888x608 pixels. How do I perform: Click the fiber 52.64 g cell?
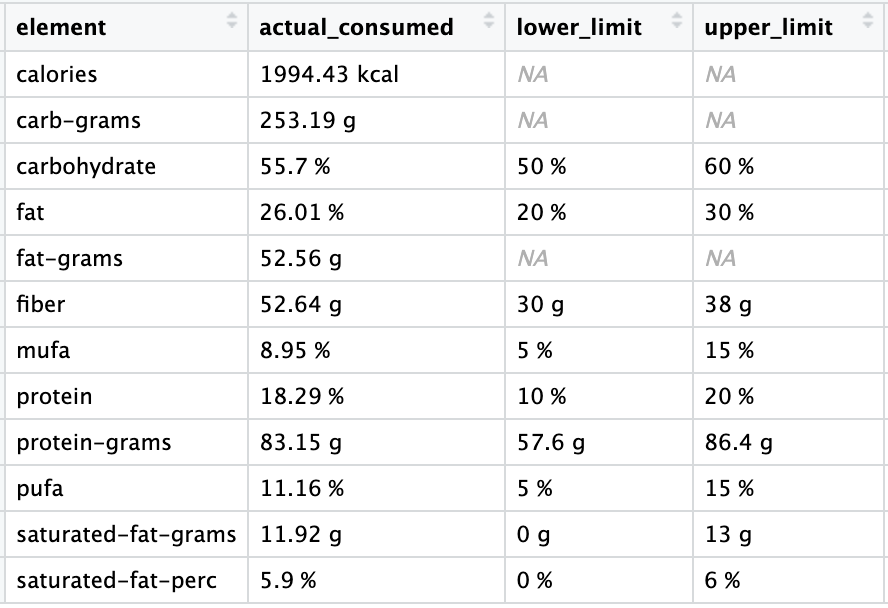pos(300,304)
